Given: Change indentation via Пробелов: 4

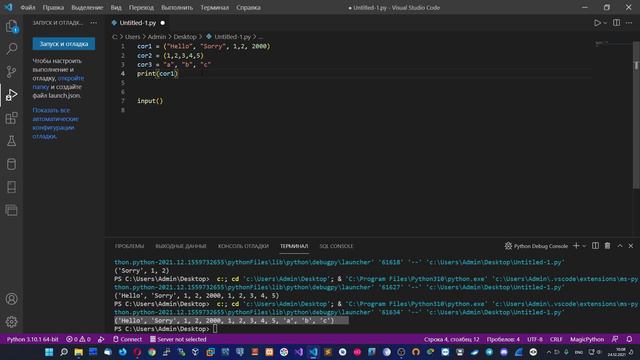Looking at the screenshot, I should tap(503, 339).
